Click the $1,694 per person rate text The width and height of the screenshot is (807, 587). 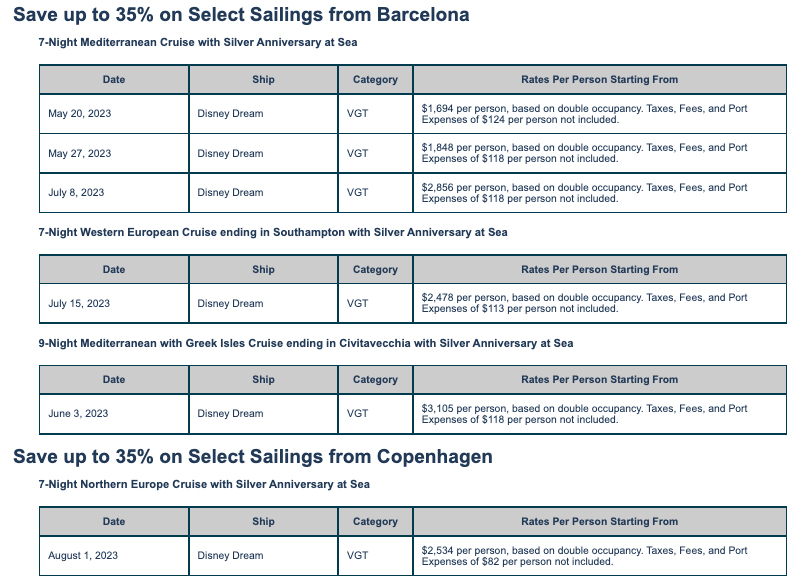584,114
